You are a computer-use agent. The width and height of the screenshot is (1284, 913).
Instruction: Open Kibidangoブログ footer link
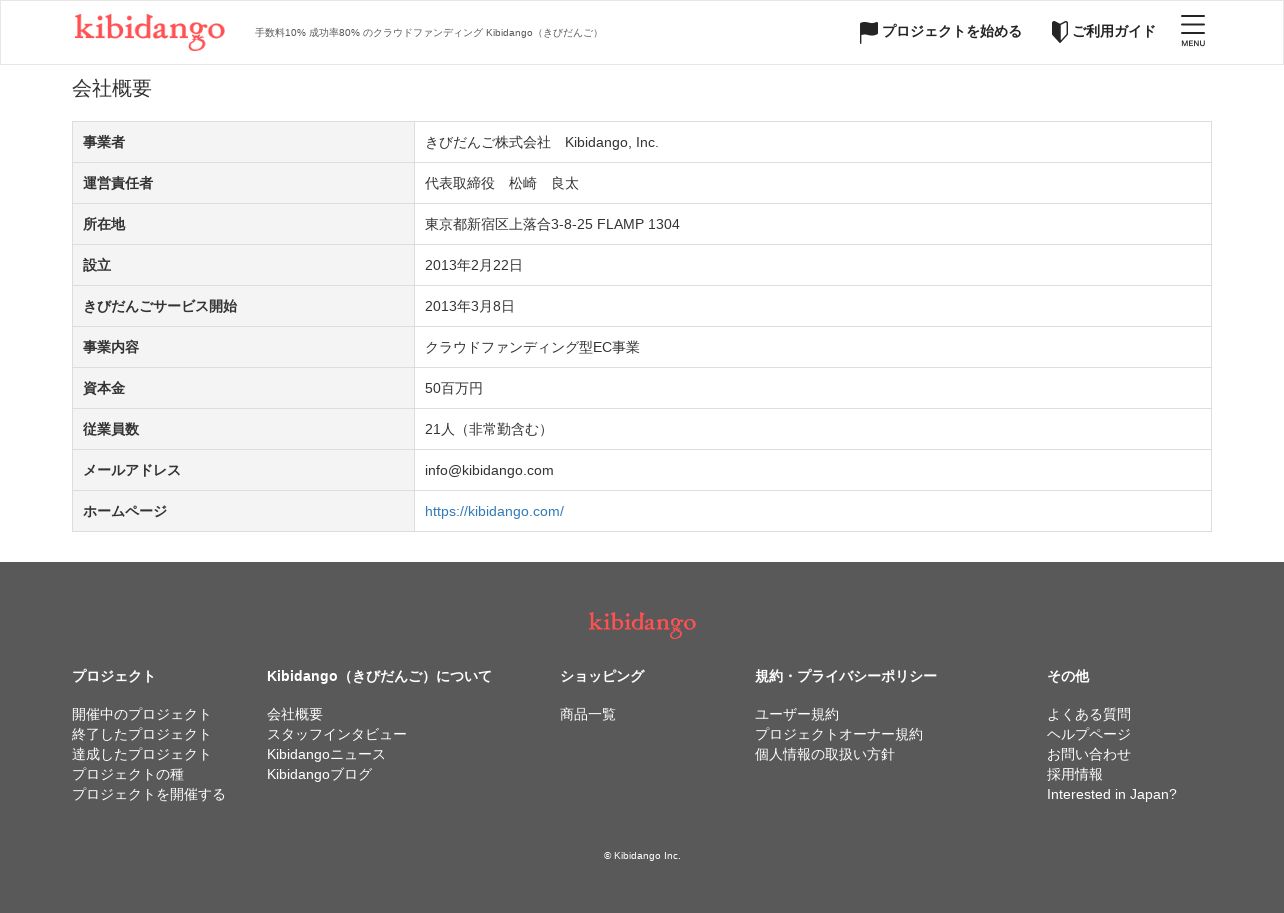(x=319, y=774)
